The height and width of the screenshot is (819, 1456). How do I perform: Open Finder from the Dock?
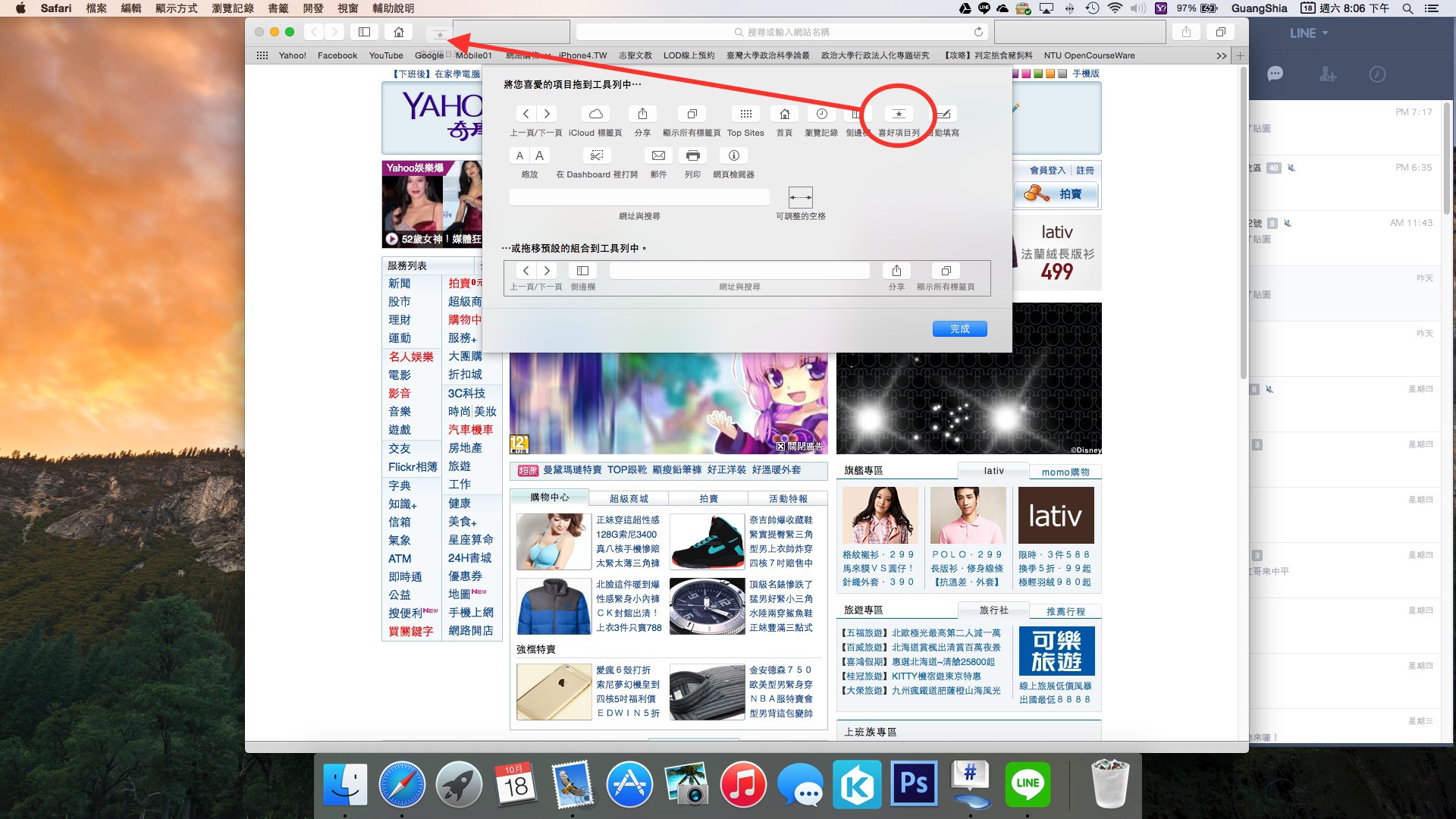coord(345,783)
